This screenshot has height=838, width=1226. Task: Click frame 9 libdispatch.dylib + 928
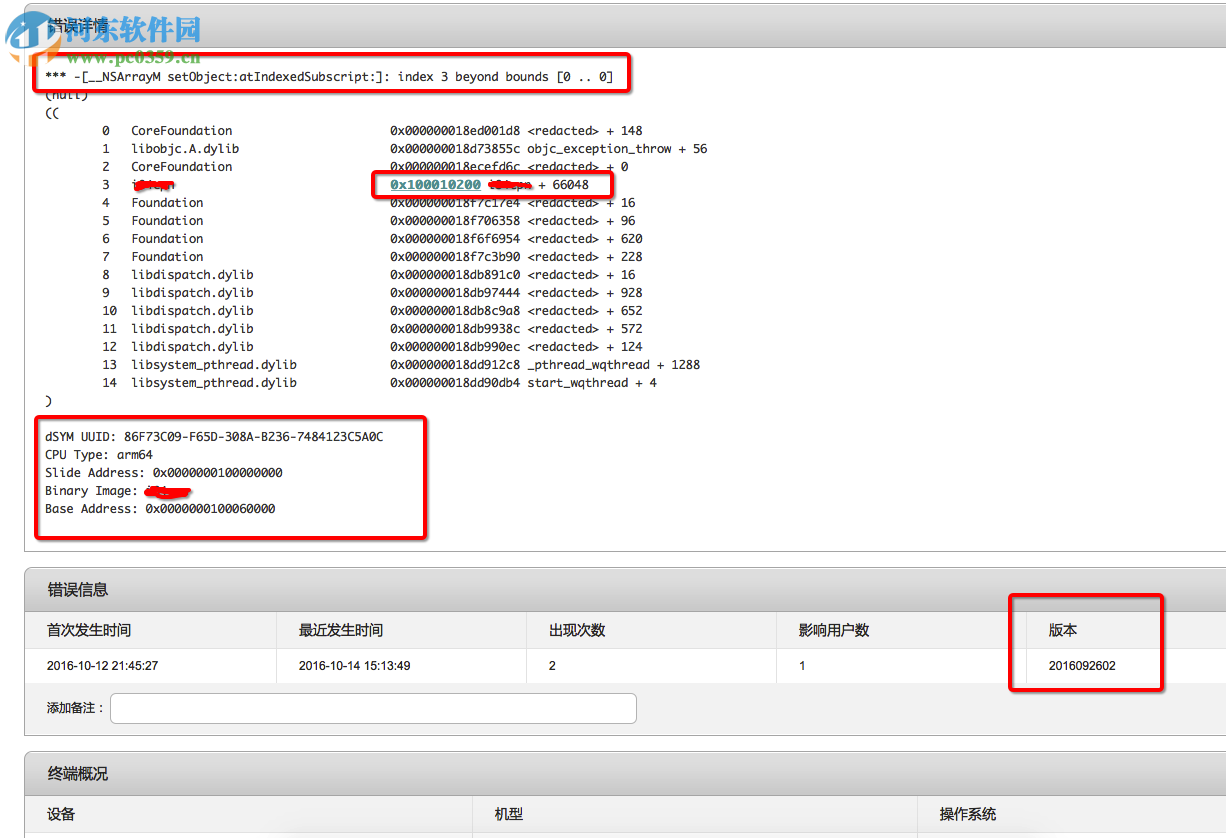point(372,293)
